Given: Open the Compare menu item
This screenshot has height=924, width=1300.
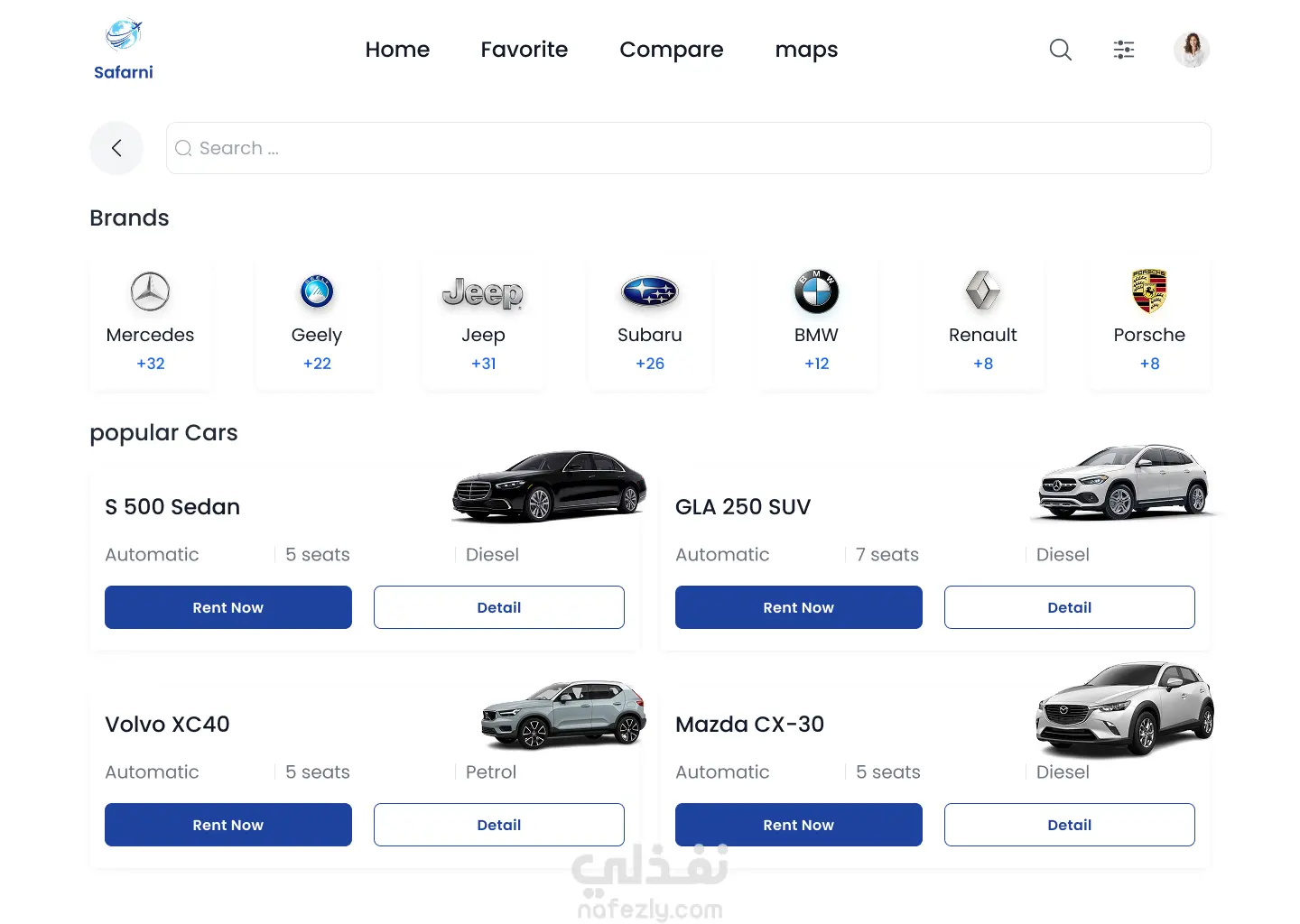Looking at the screenshot, I should tap(672, 50).
